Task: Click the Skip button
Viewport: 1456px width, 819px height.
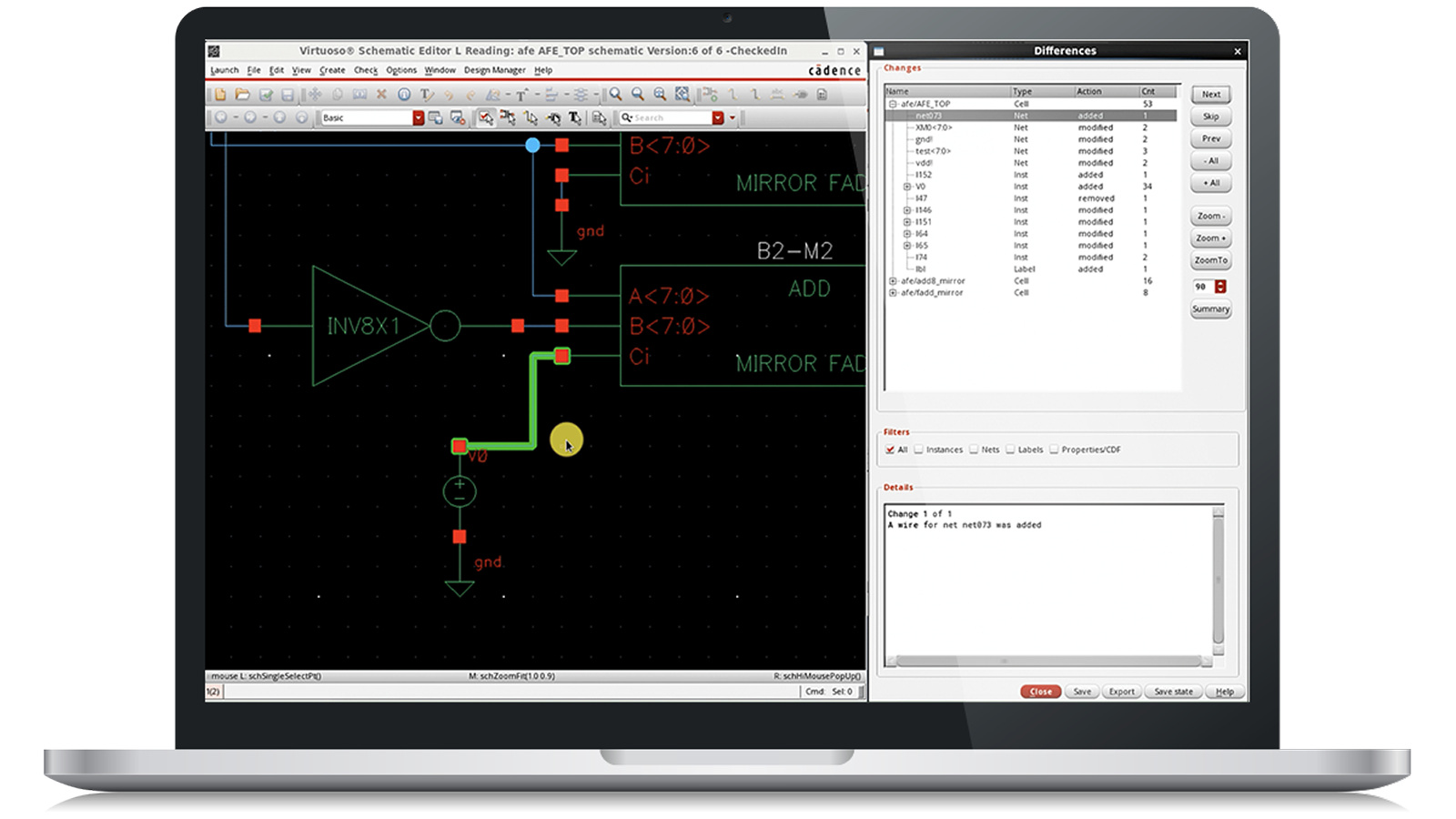Action: point(1211,116)
